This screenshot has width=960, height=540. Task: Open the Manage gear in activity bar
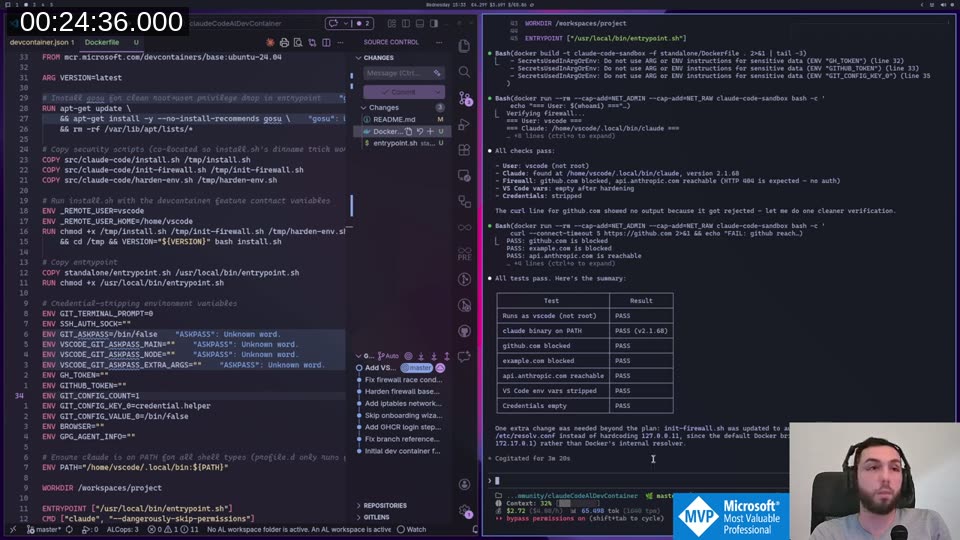coord(465,511)
